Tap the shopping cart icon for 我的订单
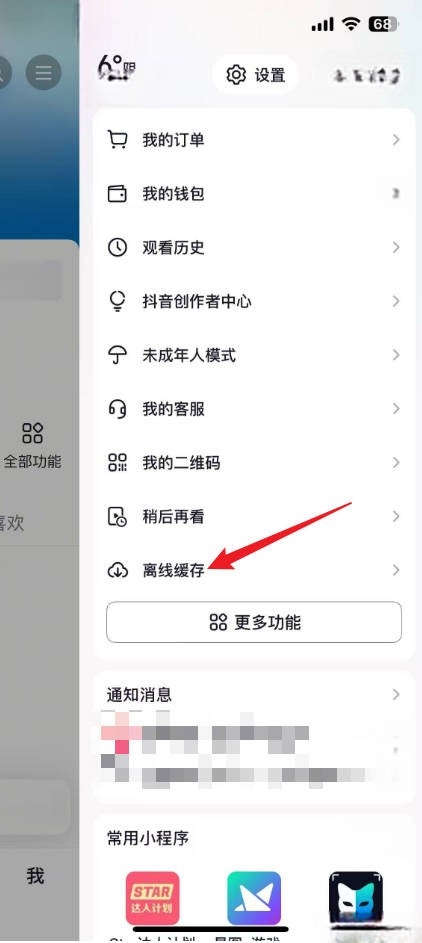 (x=117, y=140)
